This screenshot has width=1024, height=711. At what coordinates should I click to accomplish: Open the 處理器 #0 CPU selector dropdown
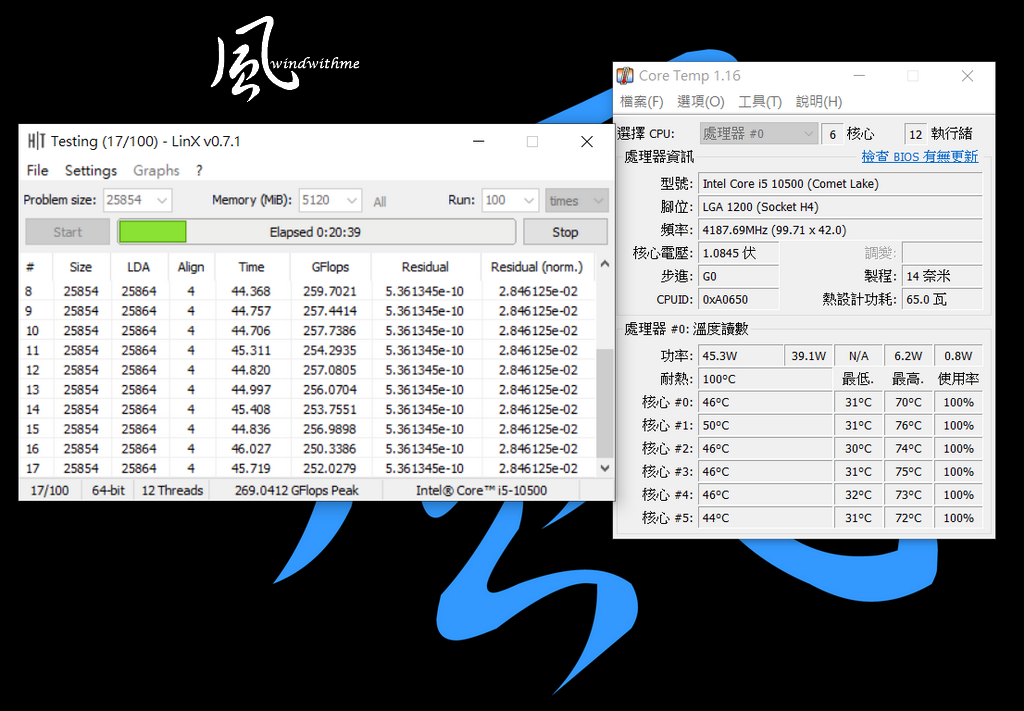[x=758, y=134]
